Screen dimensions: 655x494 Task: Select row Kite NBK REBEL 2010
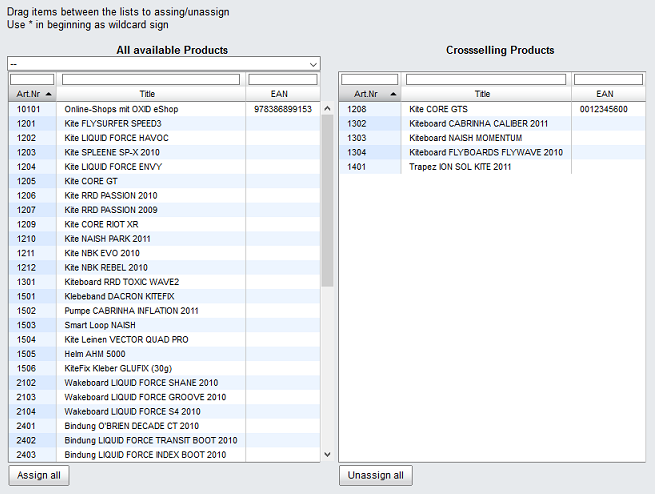[x=164, y=268]
